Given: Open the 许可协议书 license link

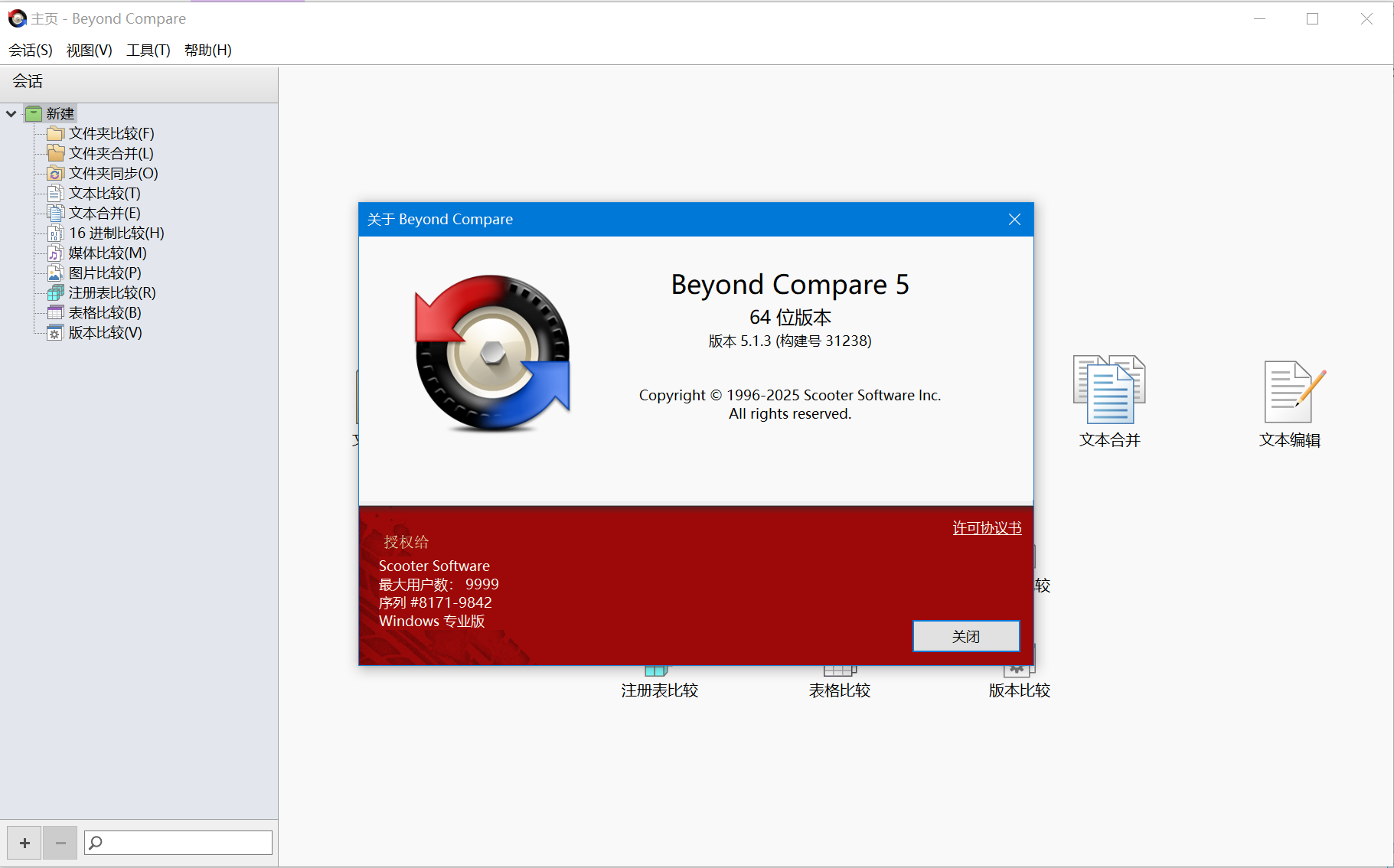Looking at the screenshot, I should [987, 528].
